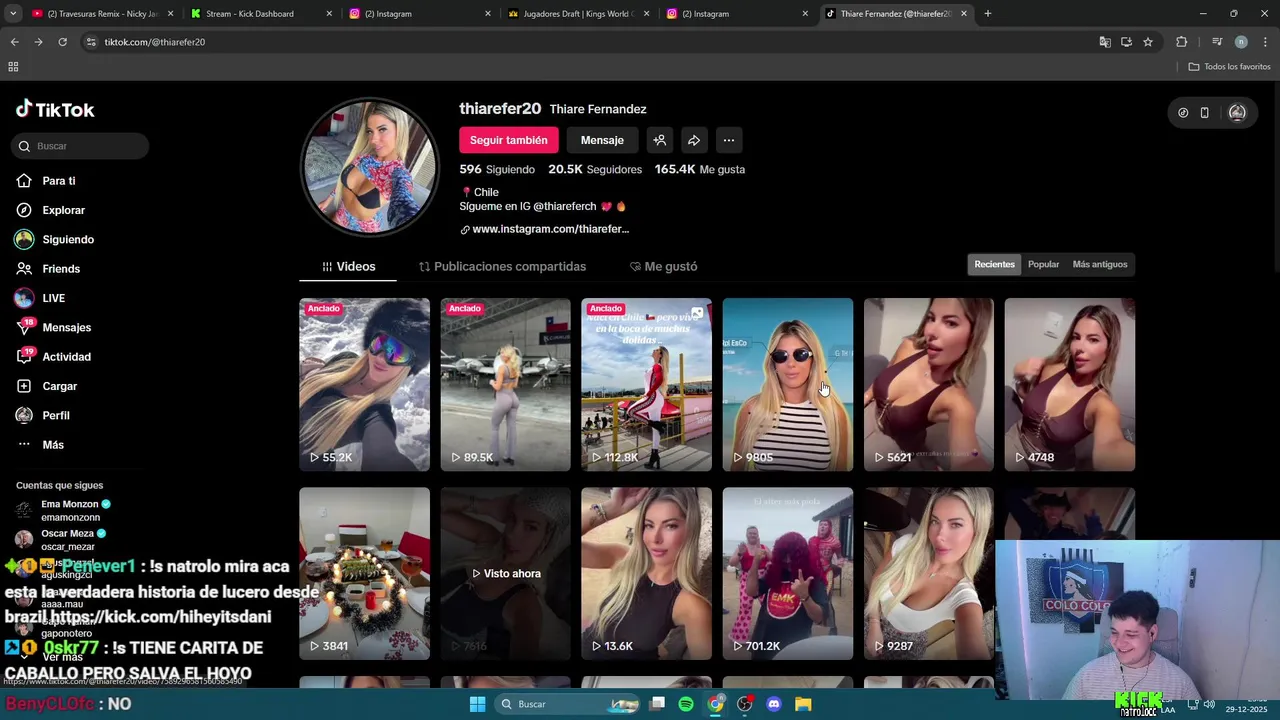1280x720 pixels.
Task: Open browser extensions puzzle icon
Action: (x=1182, y=42)
